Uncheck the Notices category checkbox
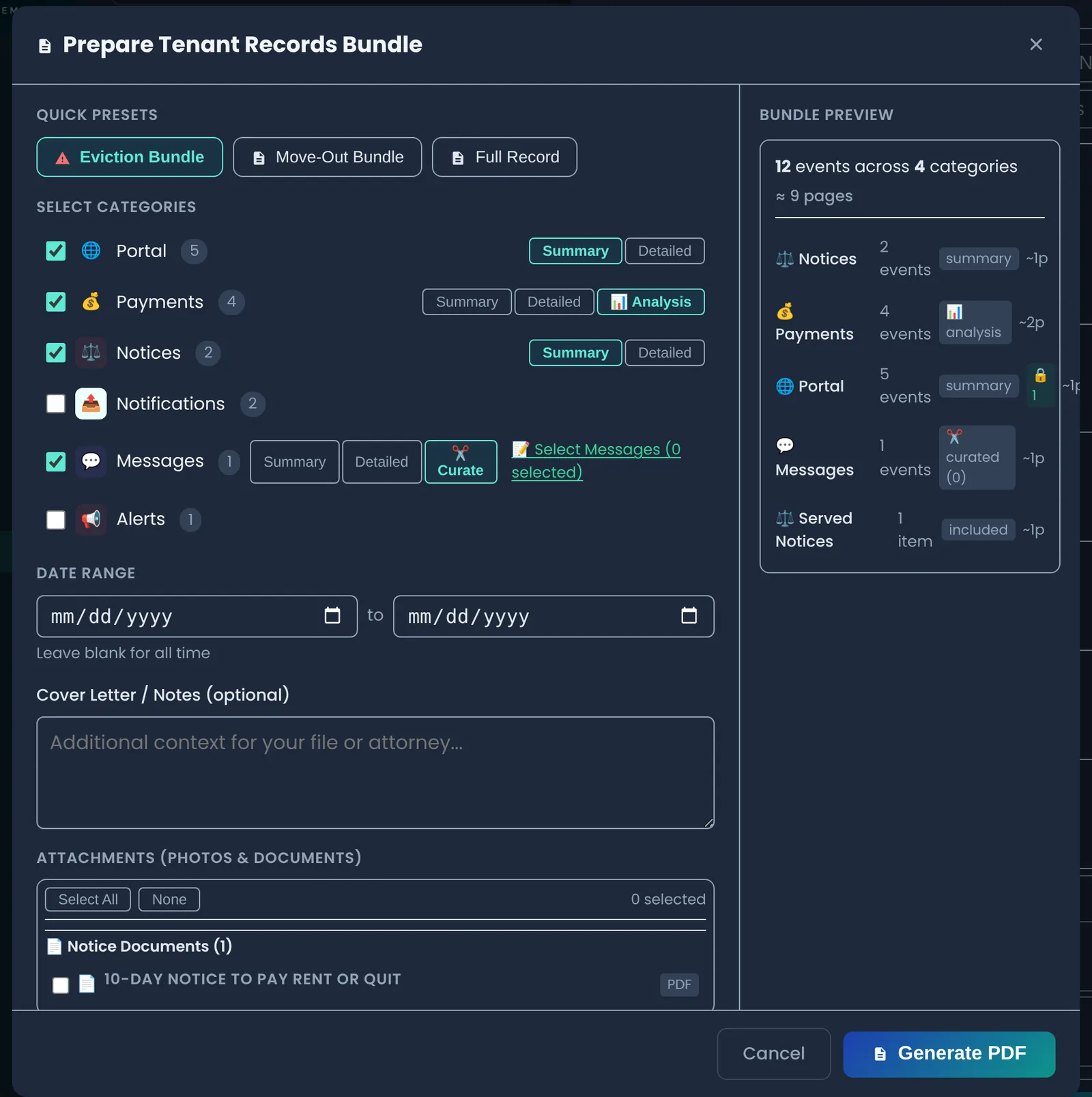1092x1097 pixels. click(x=56, y=353)
